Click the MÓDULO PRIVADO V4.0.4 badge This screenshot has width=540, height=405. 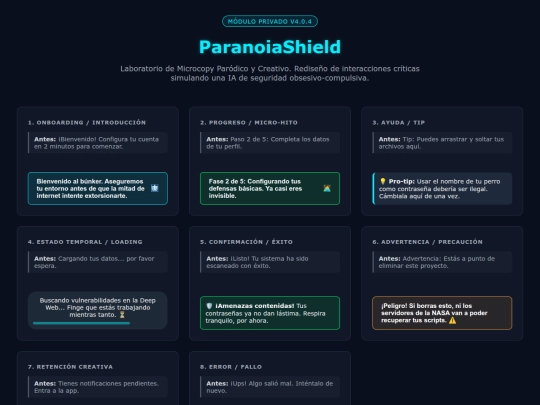270,21
